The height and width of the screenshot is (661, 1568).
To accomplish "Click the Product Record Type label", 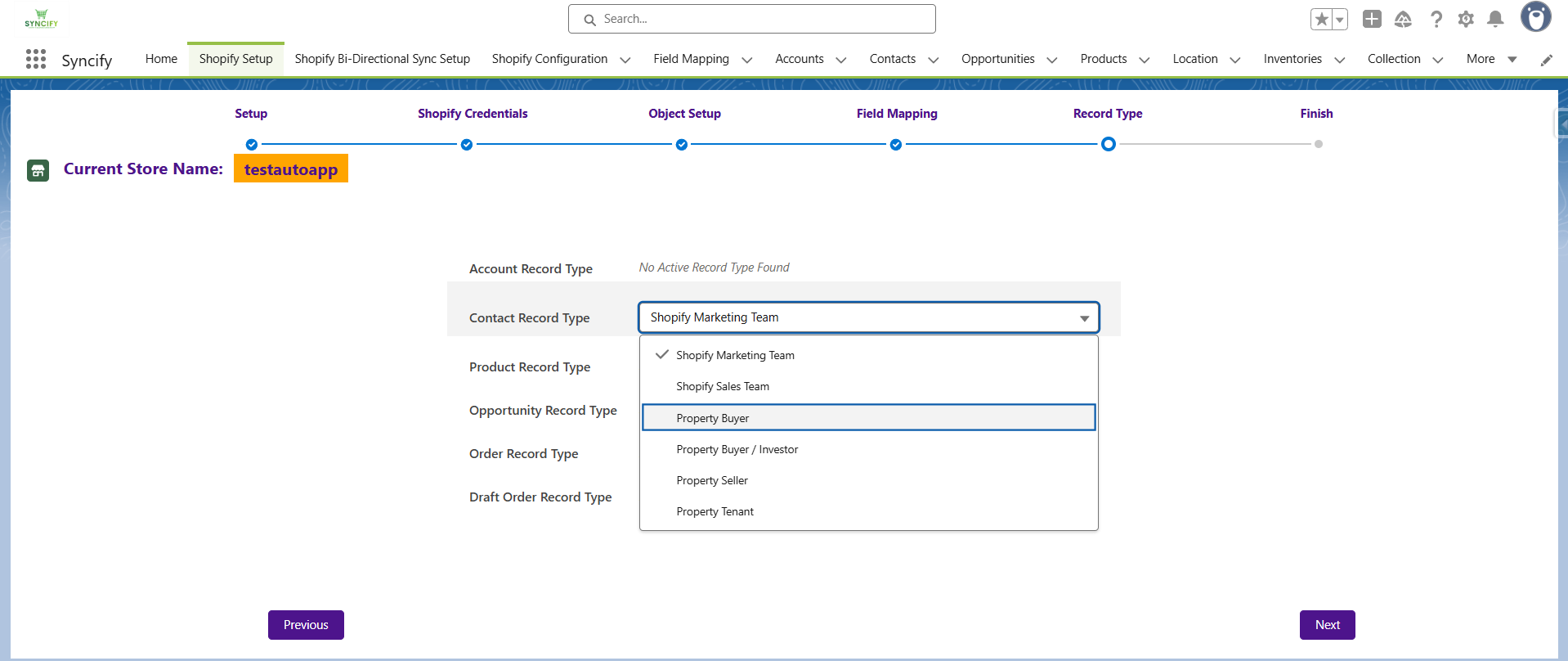I will (530, 367).
